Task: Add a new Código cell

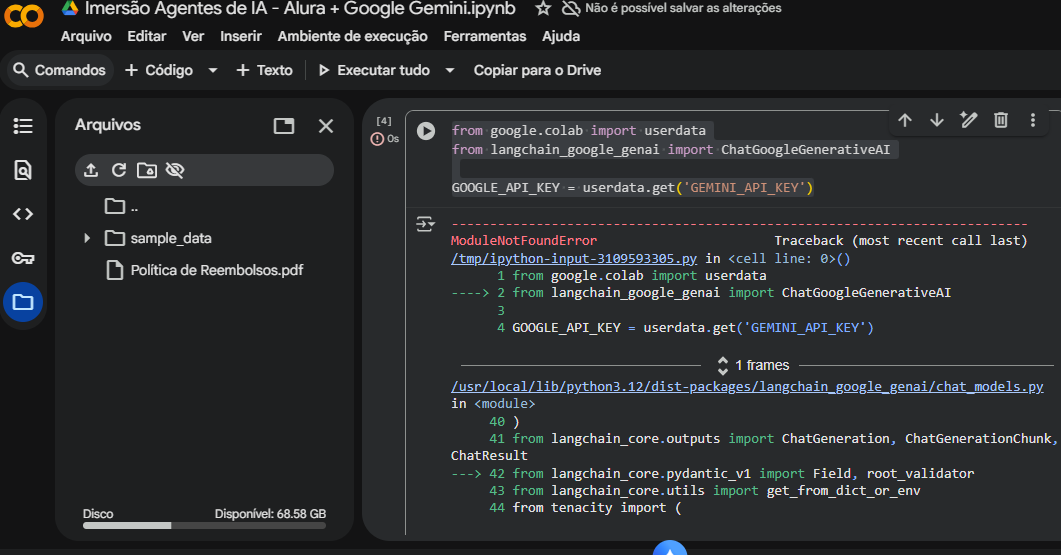Action: pyautogui.click(x=159, y=70)
